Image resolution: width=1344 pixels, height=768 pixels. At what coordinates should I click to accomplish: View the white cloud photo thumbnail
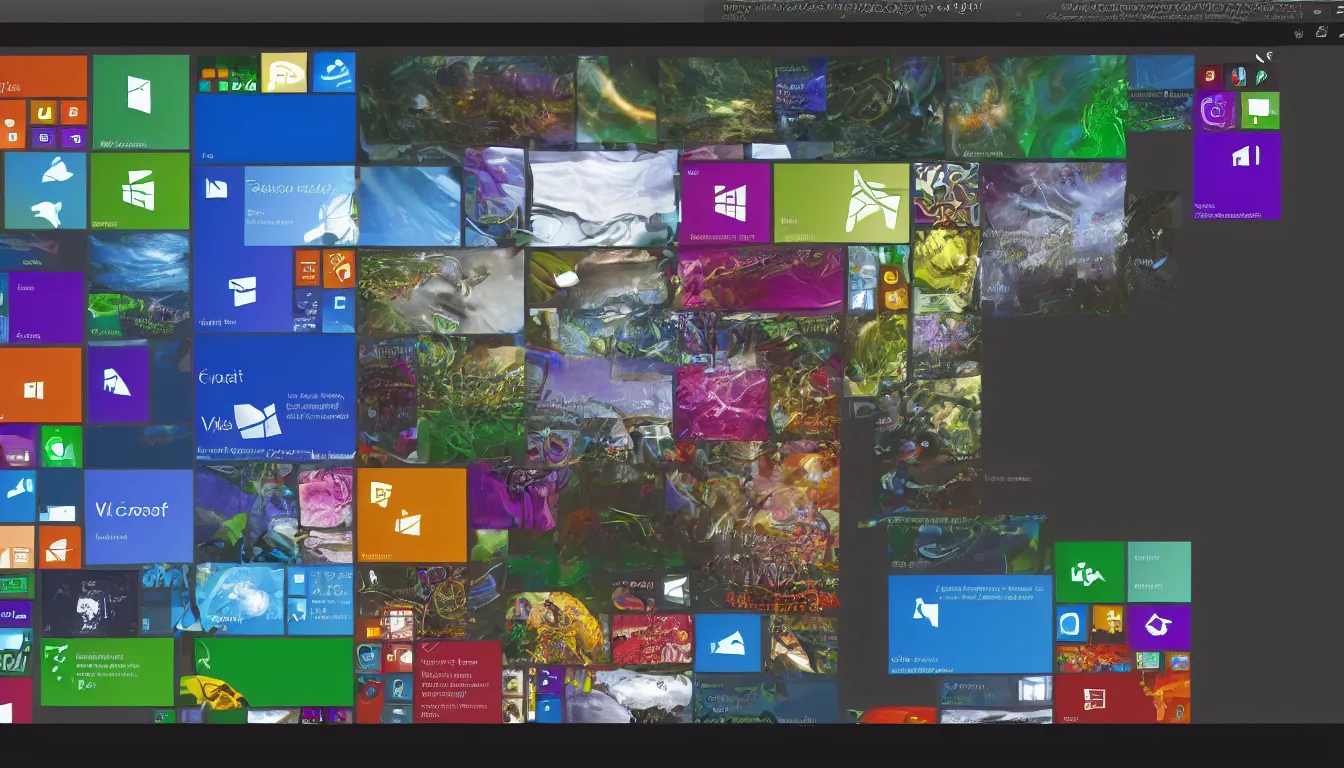[x=603, y=198]
